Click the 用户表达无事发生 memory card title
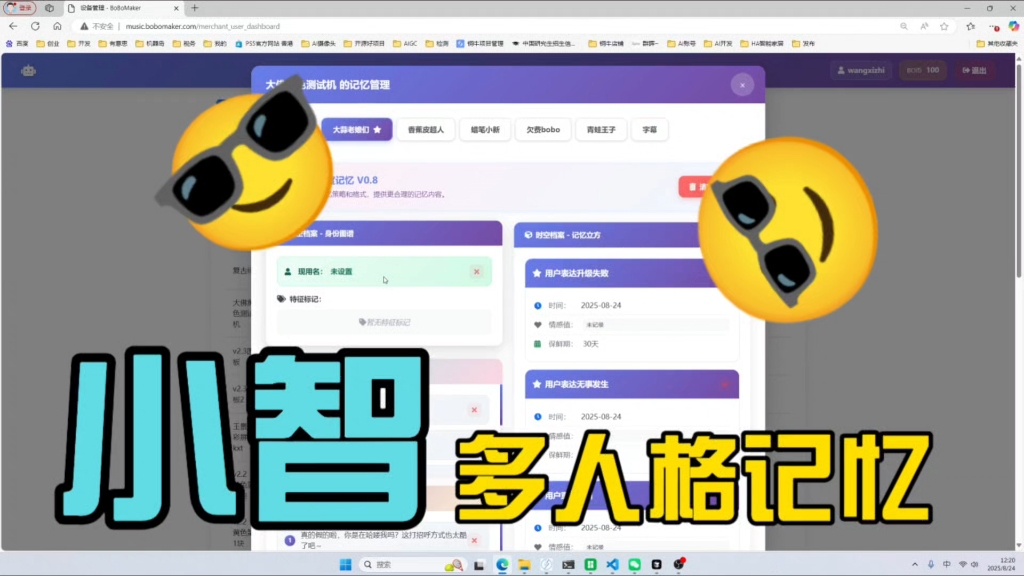Viewport: 1024px width, 576px height. coord(577,384)
